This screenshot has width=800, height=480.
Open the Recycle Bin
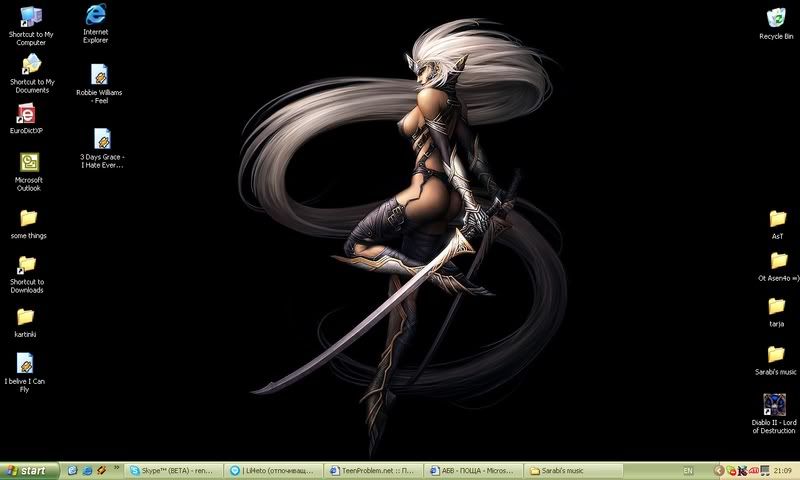point(776,18)
